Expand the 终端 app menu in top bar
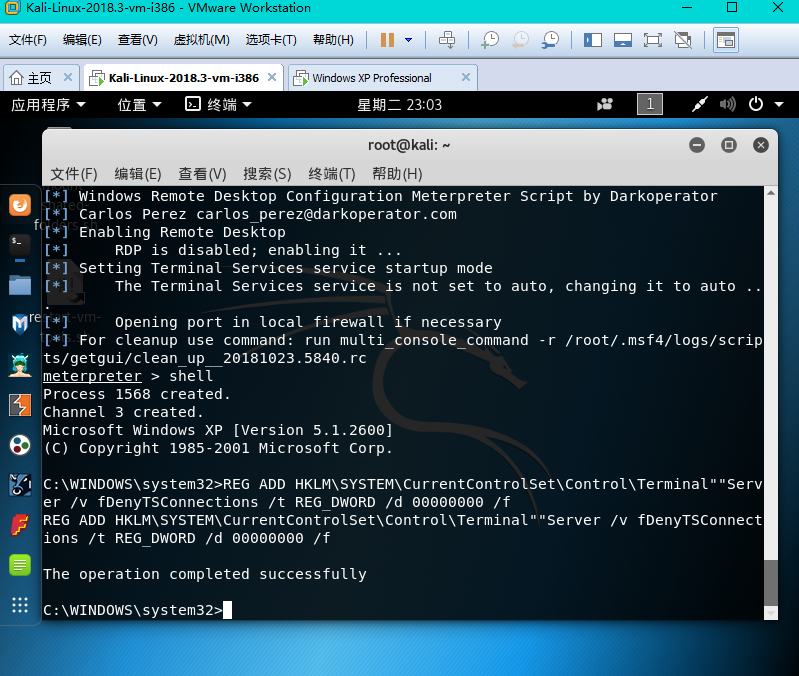Viewport: 799px width, 676px height. click(218, 104)
